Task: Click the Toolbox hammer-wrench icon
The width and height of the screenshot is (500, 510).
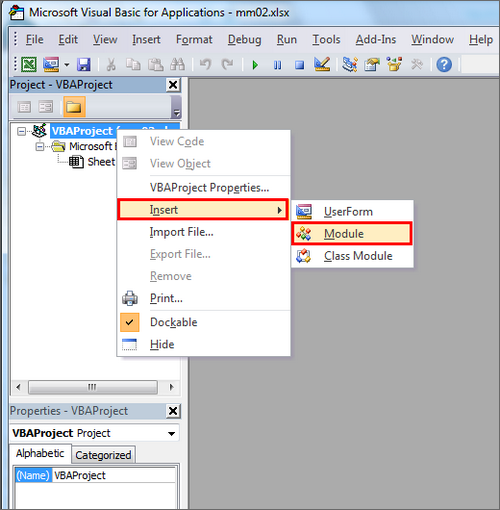Action: pos(416,64)
